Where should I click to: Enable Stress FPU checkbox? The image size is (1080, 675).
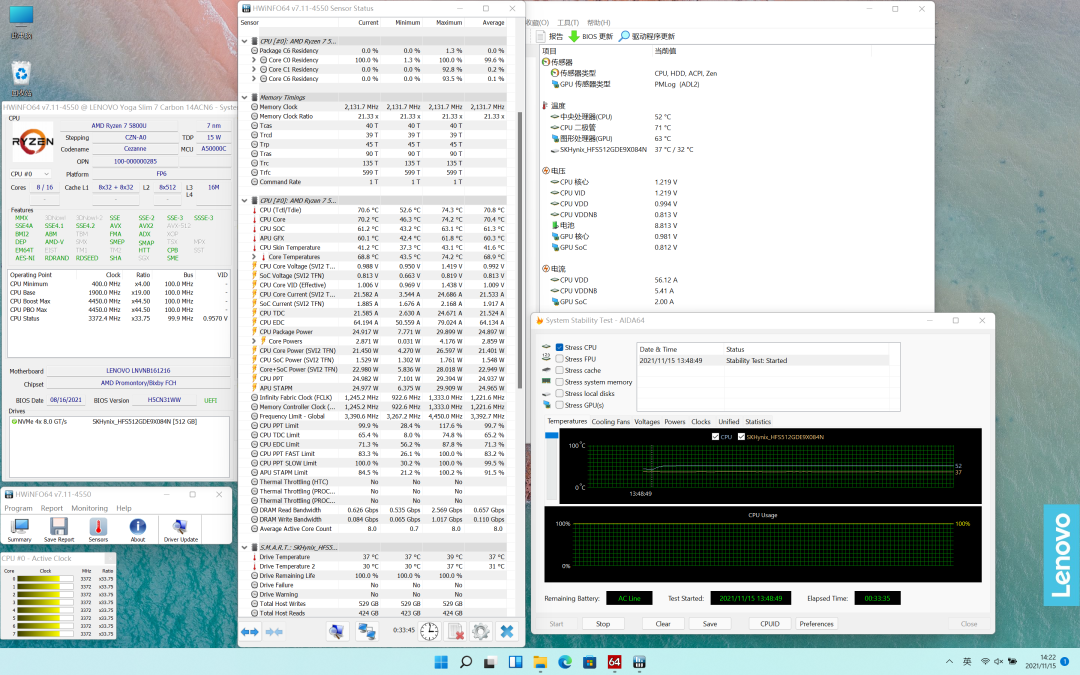pyautogui.click(x=559, y=359)
